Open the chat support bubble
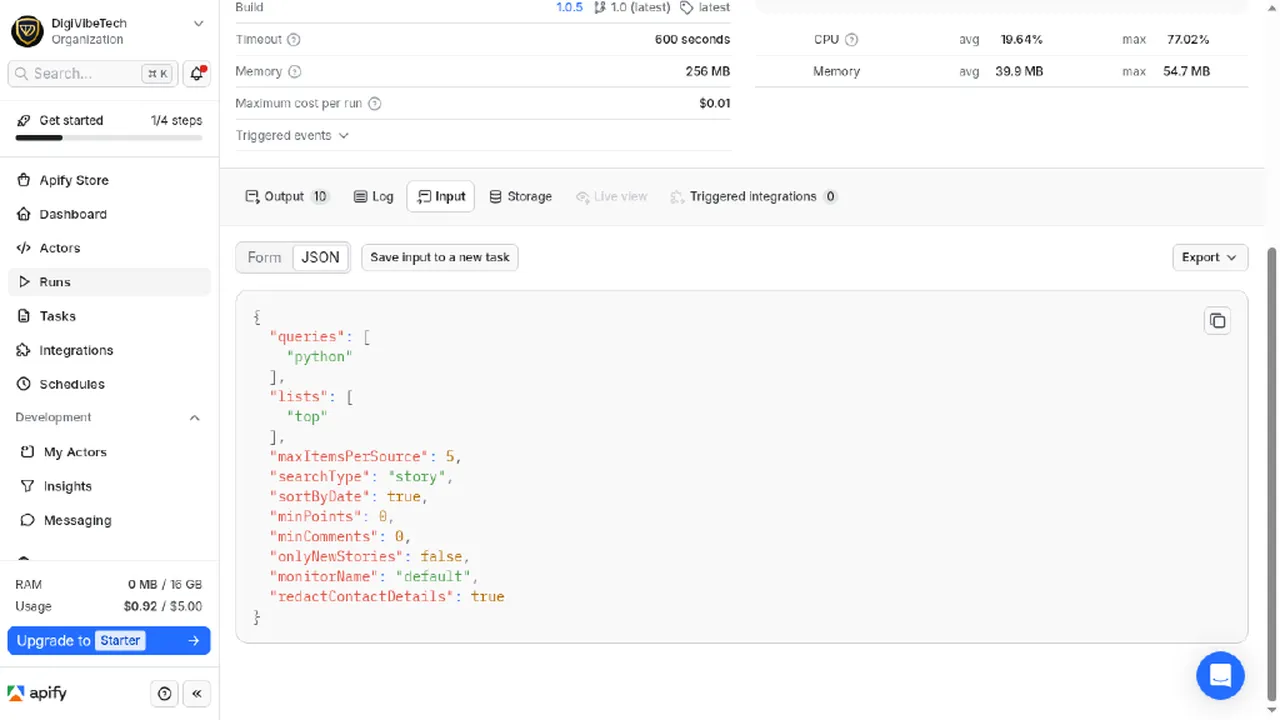Screen dimensions: 1280x720 click(x=1220, y=675)
